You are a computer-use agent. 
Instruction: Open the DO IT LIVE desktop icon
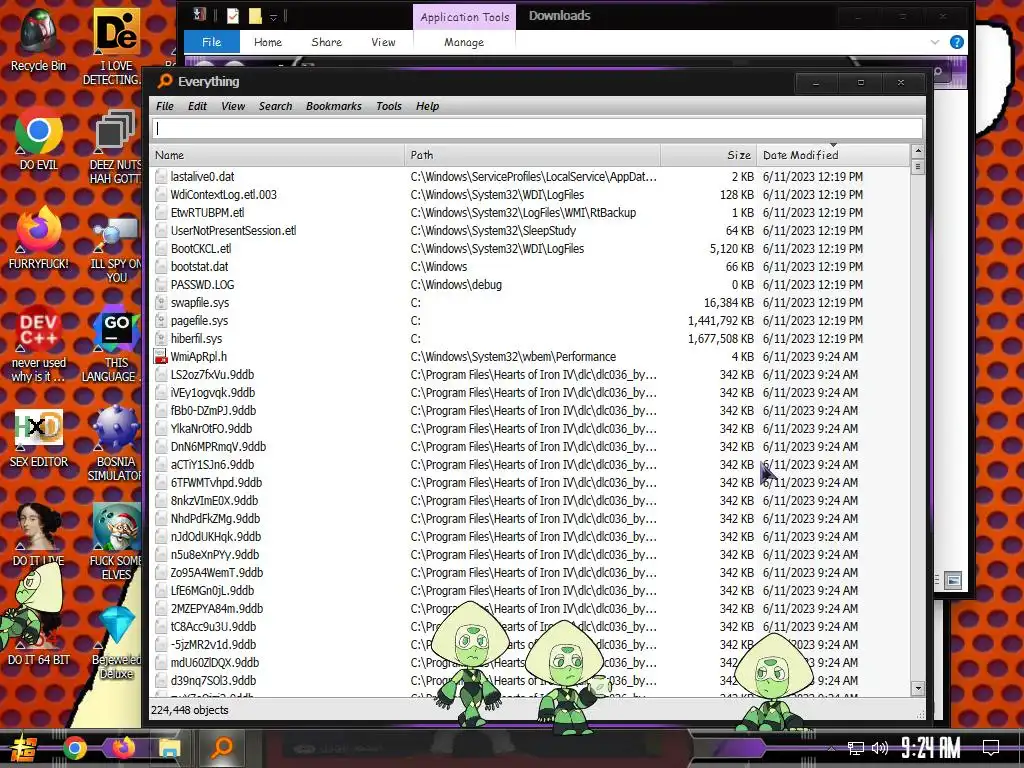point(38,534)
